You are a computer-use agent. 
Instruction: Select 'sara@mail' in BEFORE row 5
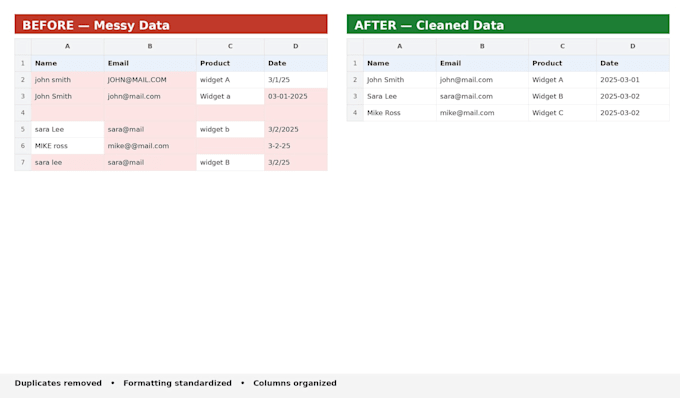(x=150, y=129)
